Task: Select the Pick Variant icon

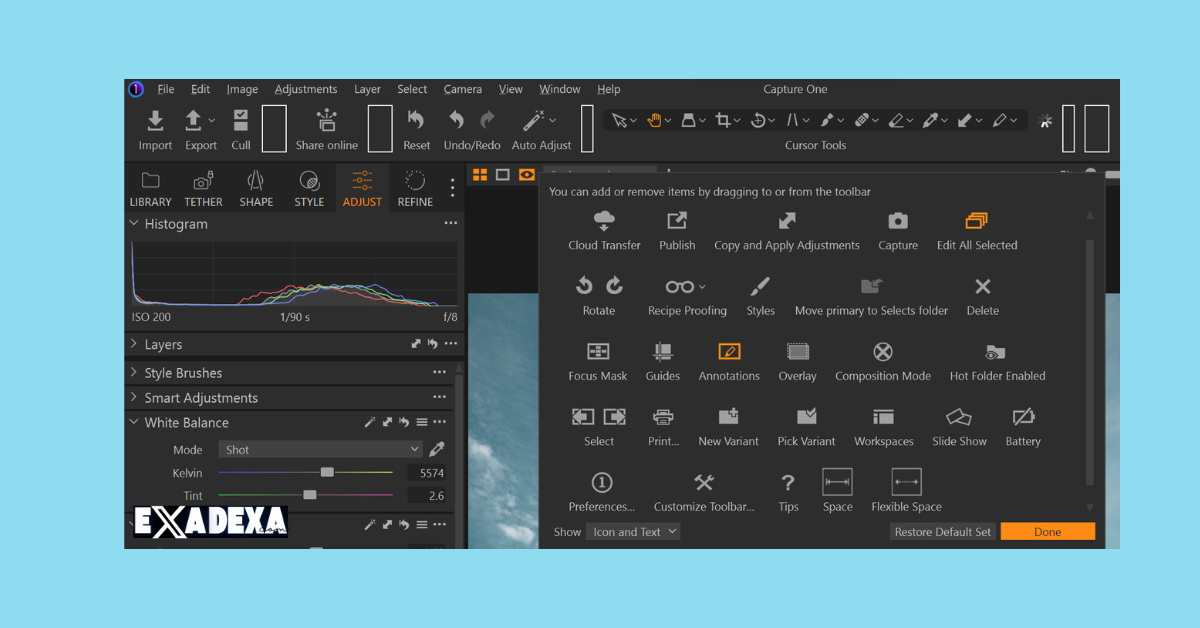Action: pos(806,417)
